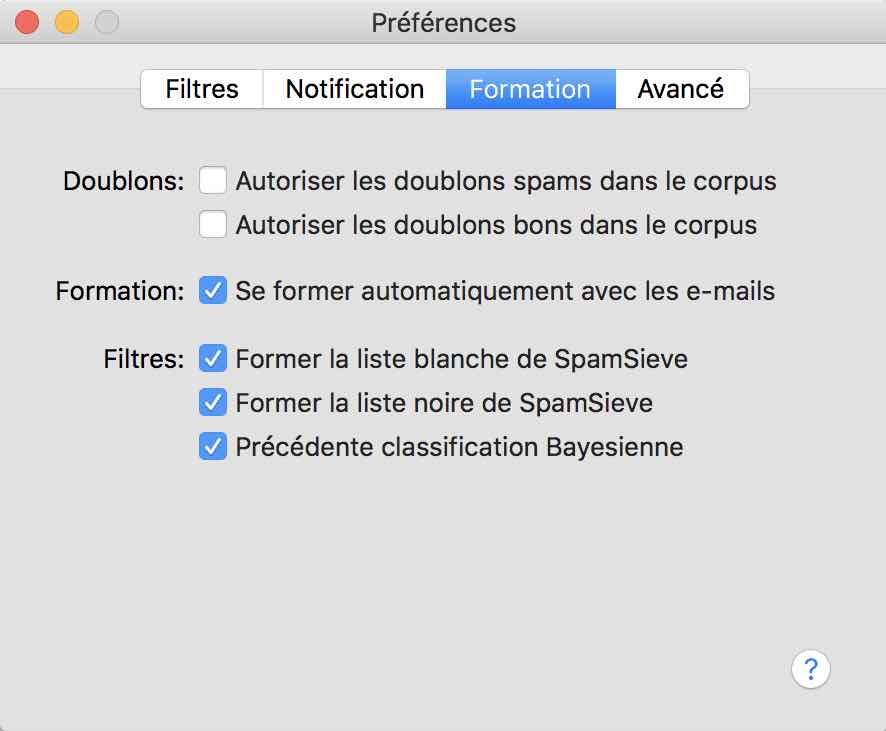886x731 pixels.
Task: Click label text 'Autoriser les doublons spams dans le corpus'
Action: 506,181
